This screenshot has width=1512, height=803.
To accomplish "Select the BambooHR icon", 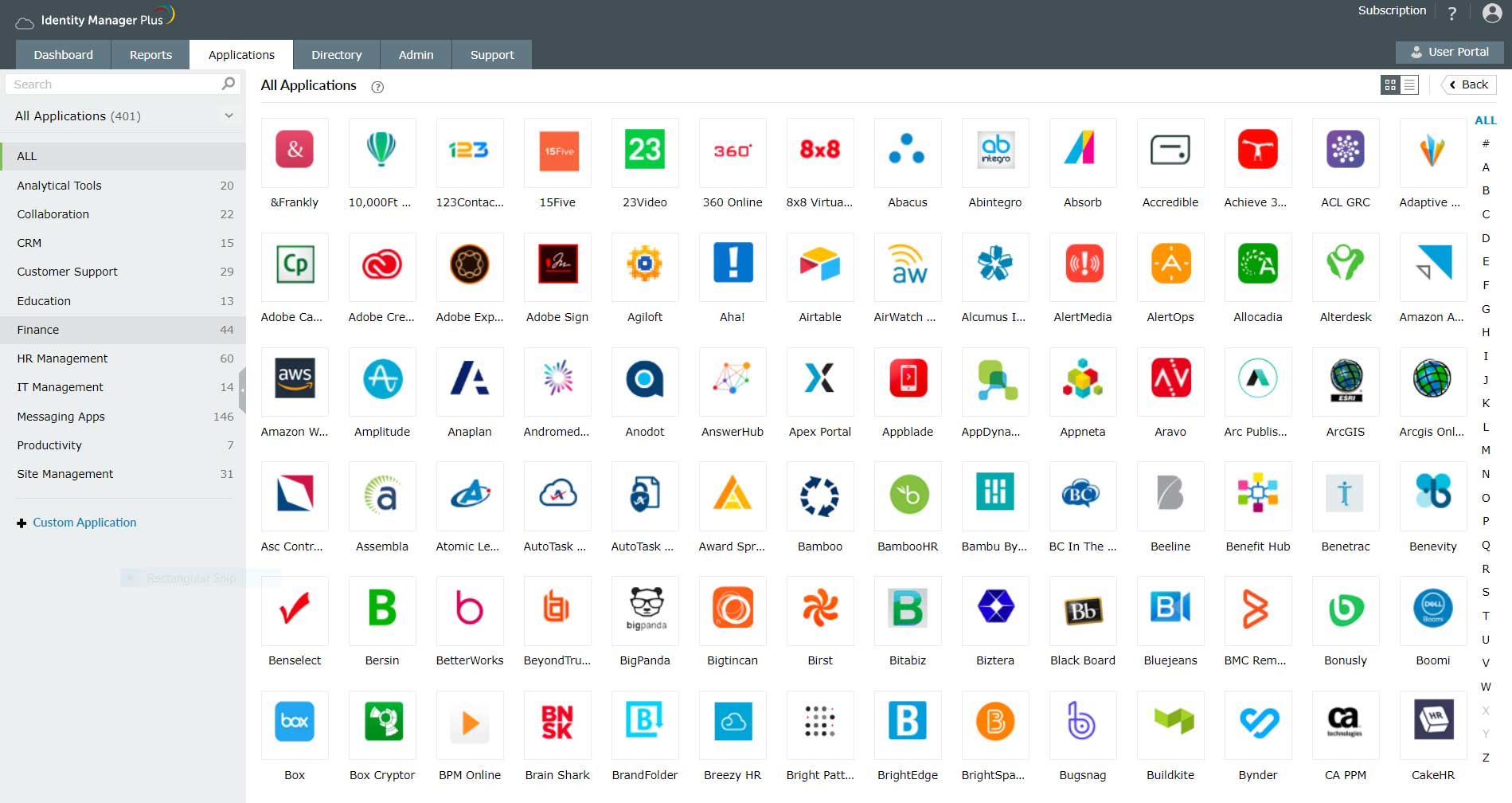I will [x=908, y=495].
